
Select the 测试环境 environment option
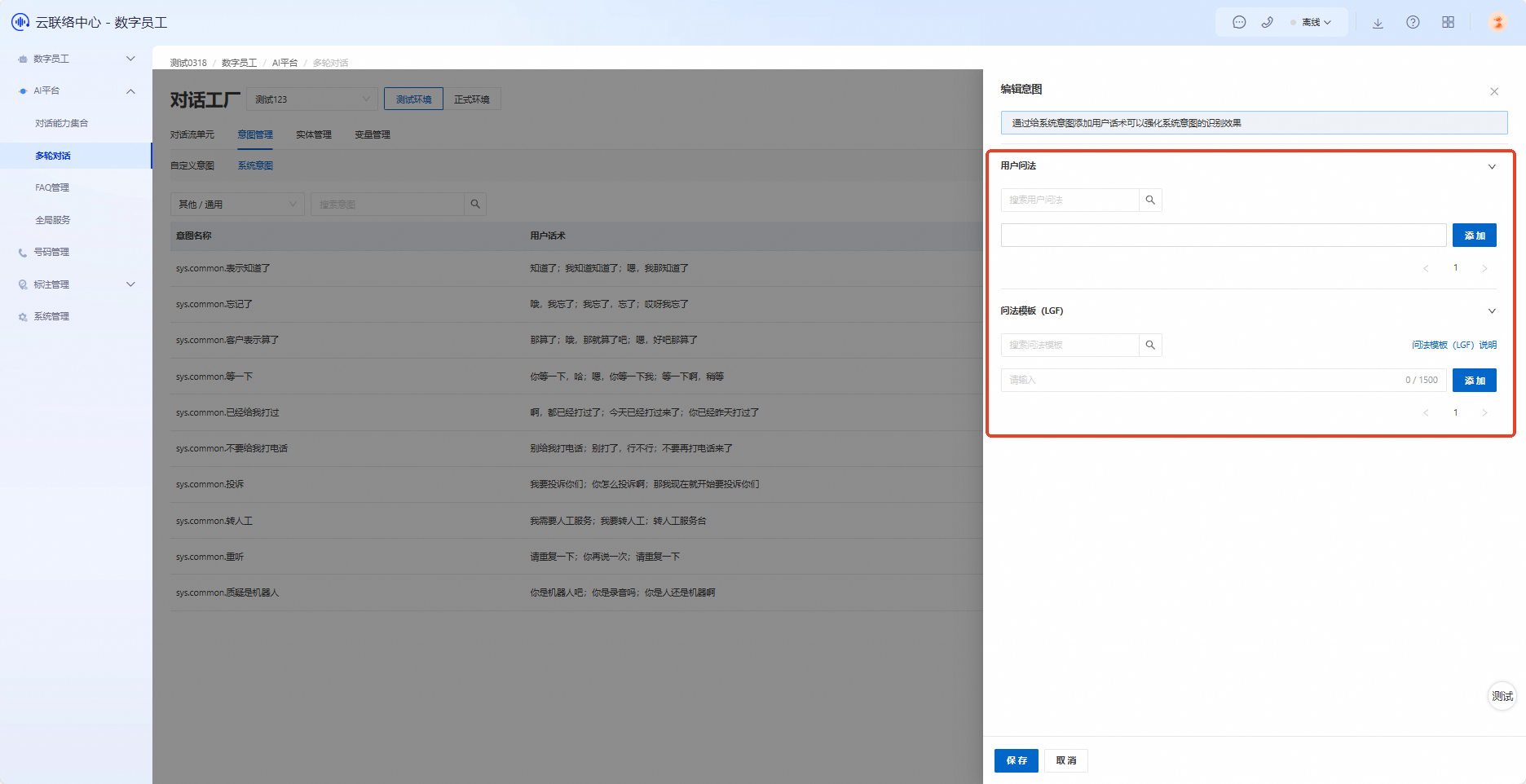coord(414,99)
